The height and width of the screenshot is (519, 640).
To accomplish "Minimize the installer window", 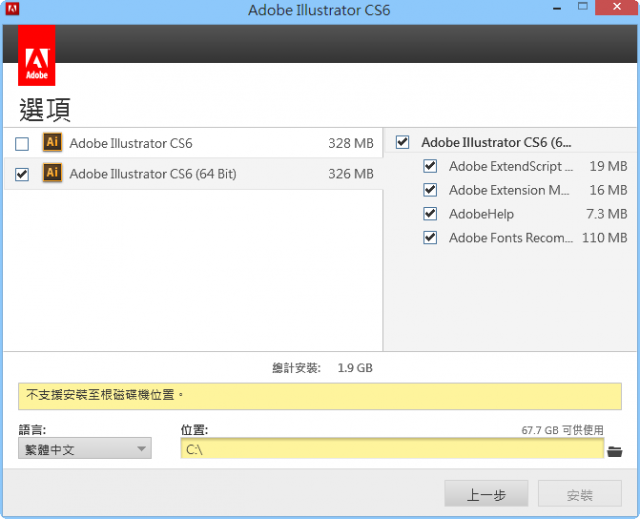I will coord(557,8).
